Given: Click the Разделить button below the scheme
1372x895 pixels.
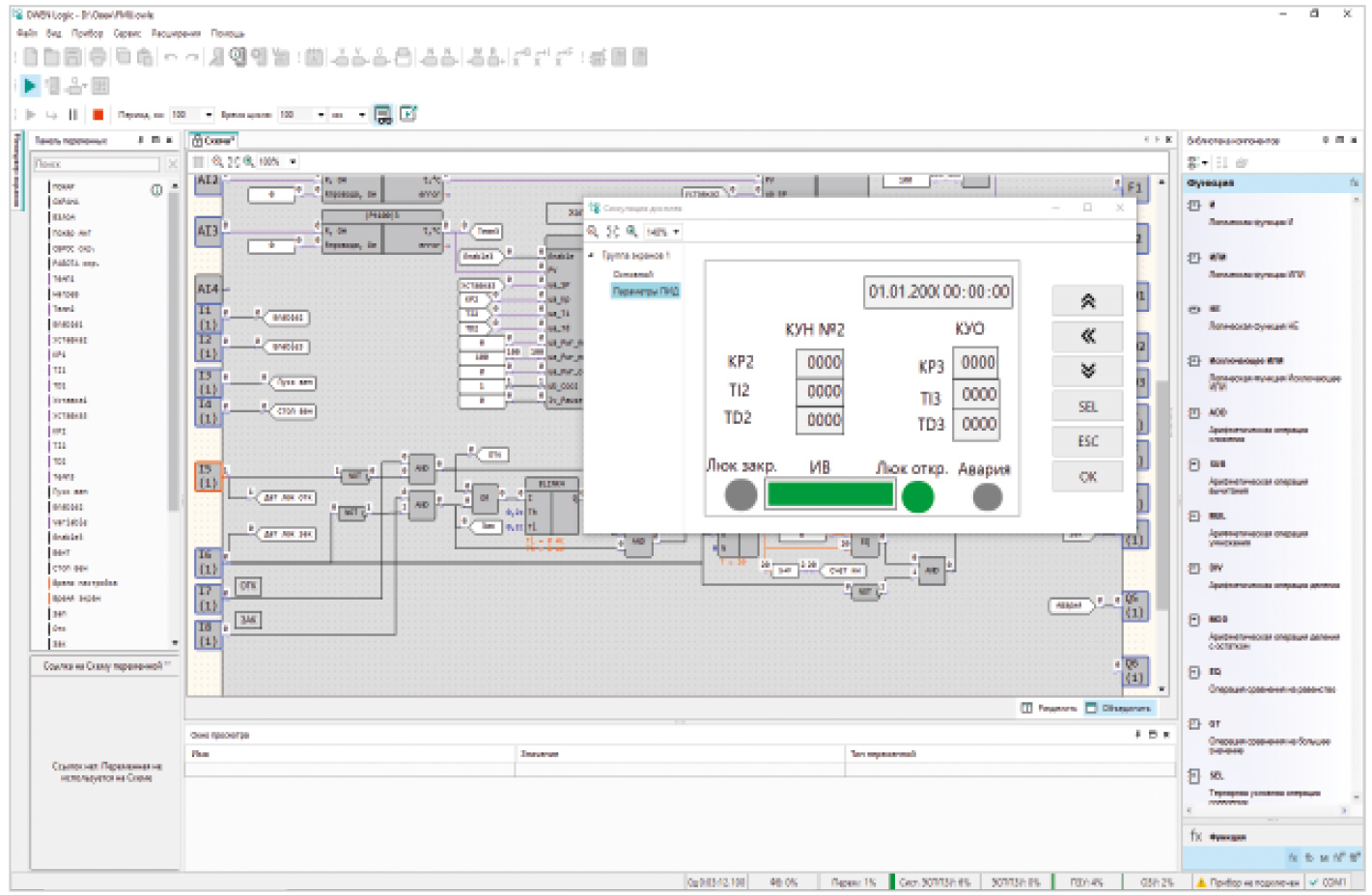Looking at the screenshot, I should pos(1050,709).
